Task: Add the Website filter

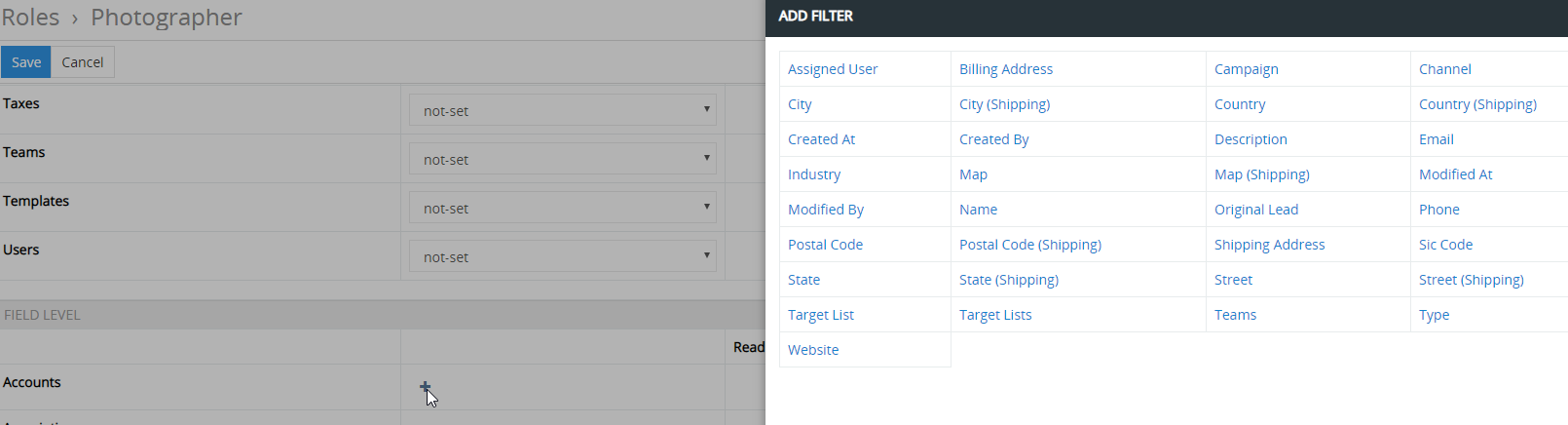Action: [813, 350]
